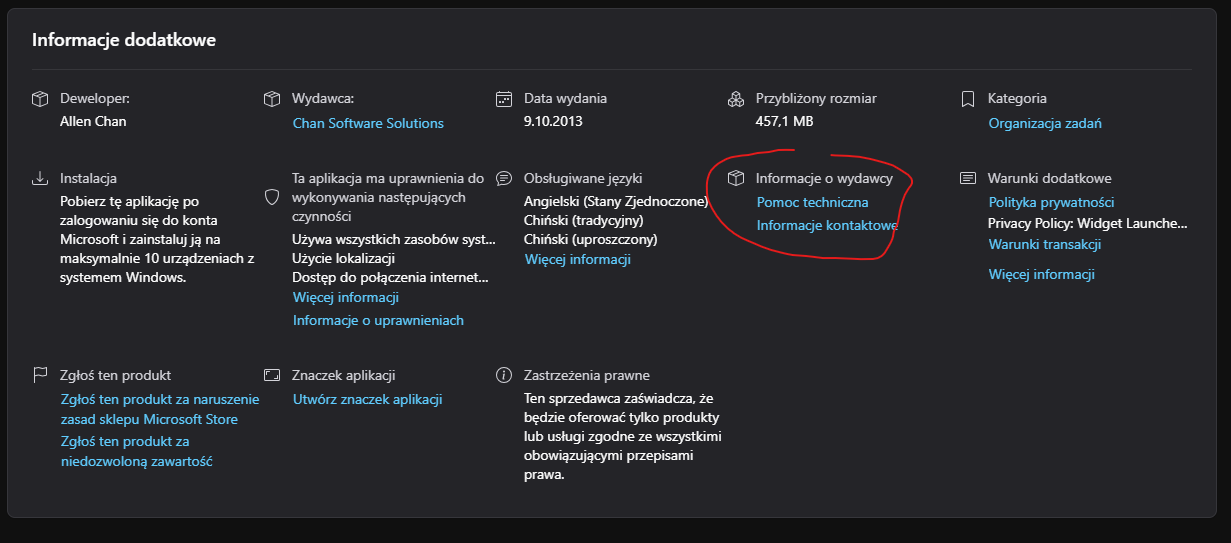Expand Więcej informacji under permissions

pyautogui.click(x=346, y=297)
